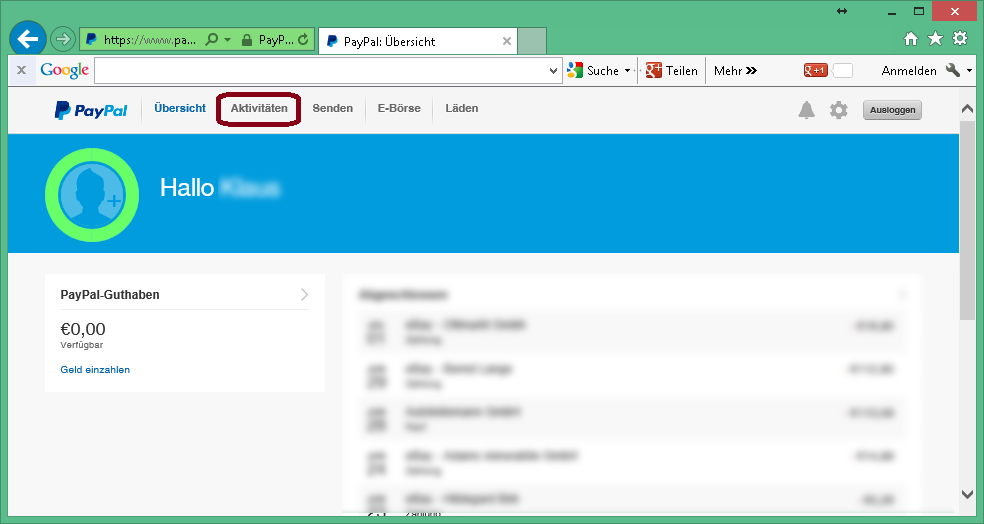This screenshot has width=984, height=524.
Task: Close the PayPal: Übersicht browser tab
Action: coord(507,42)
